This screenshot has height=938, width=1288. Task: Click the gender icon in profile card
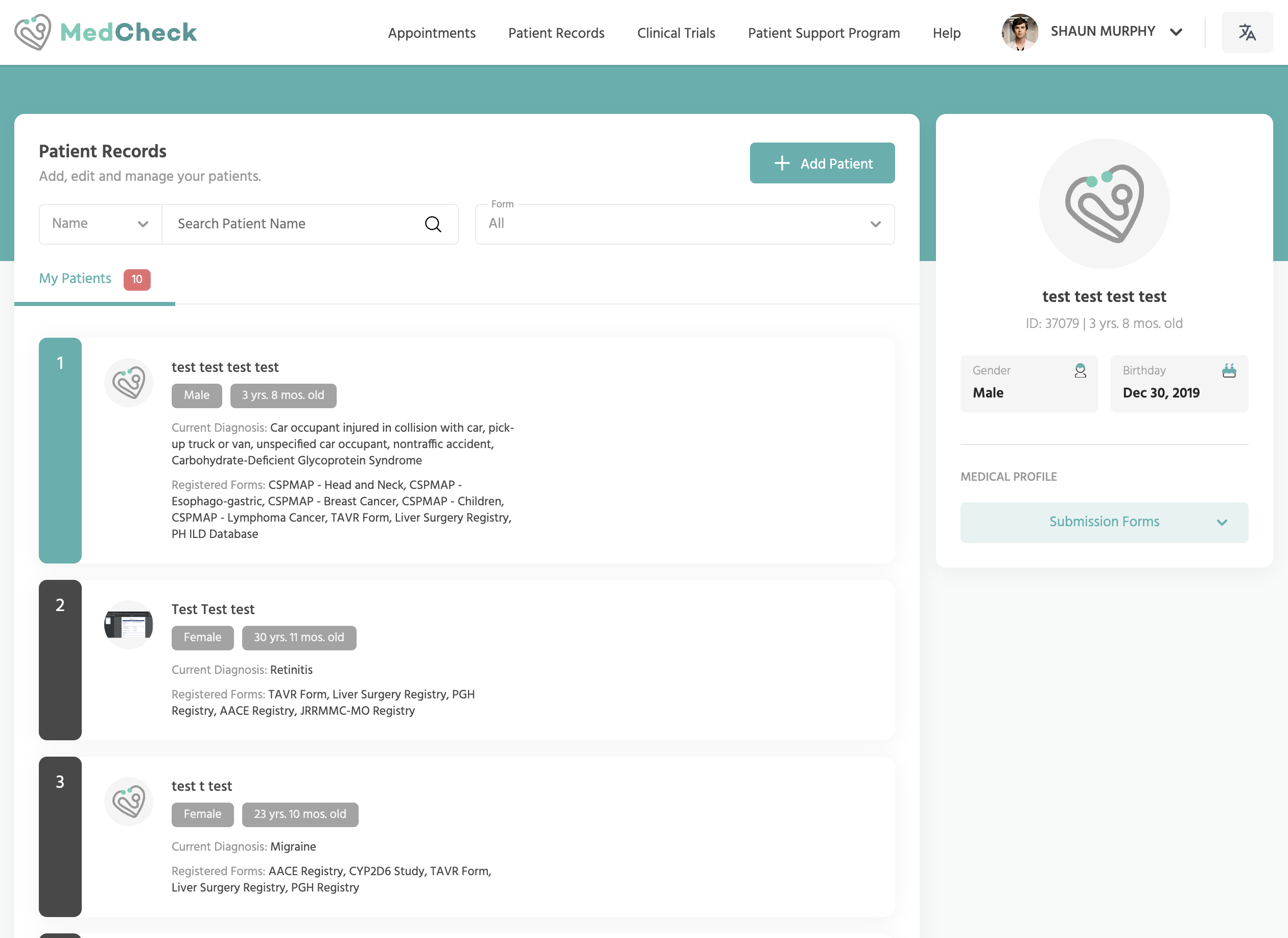pyautogui.click(x=1080, y=371)
